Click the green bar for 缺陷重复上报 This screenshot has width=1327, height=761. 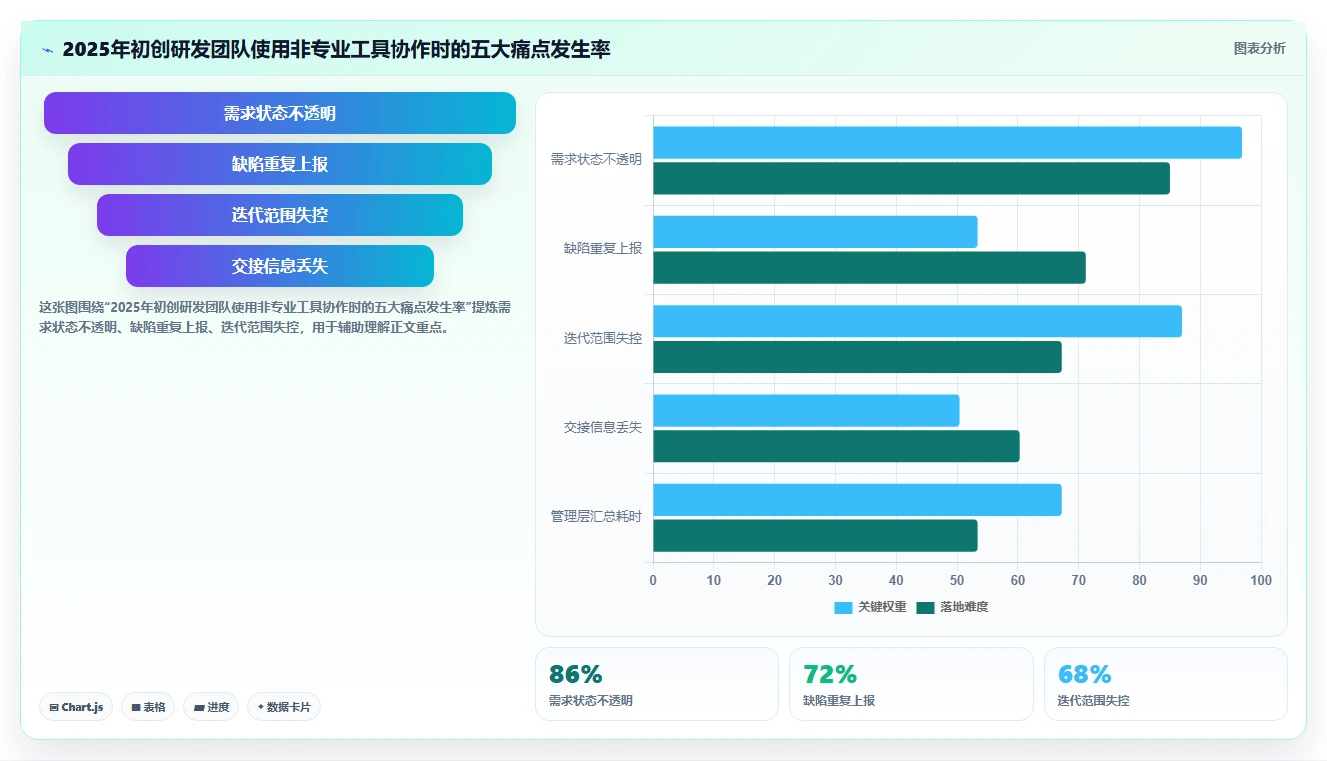pyautogui.click(x=869, y=267)
